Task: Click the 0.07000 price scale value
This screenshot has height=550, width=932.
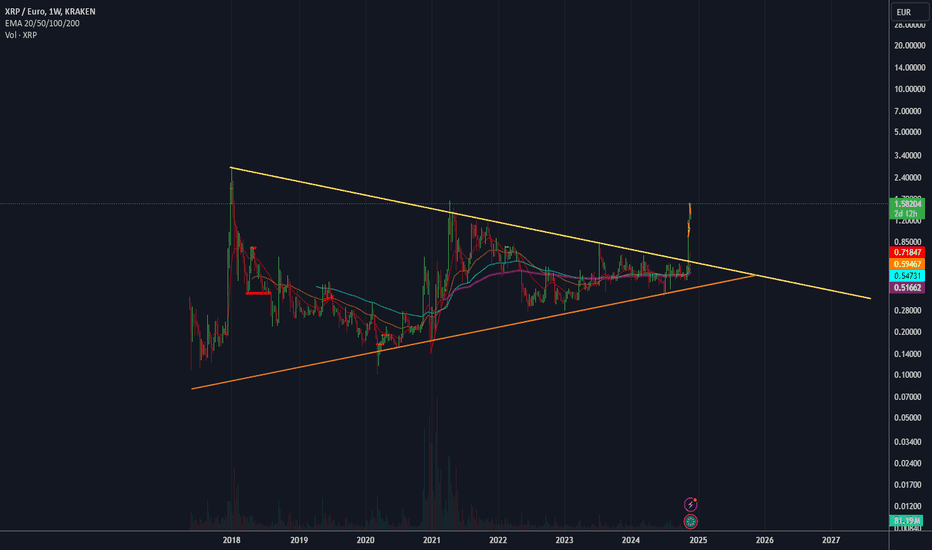Action: point(909,397)
